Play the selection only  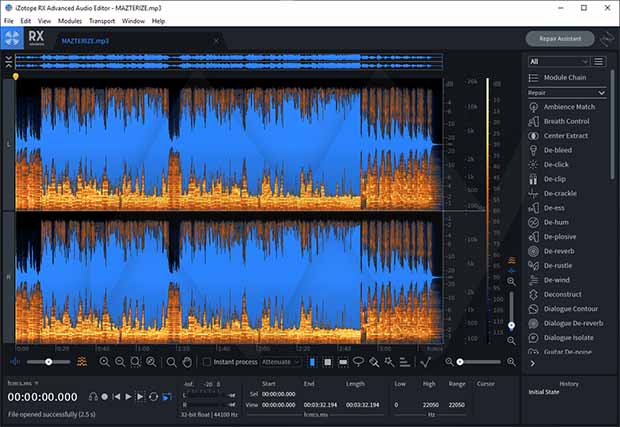140,397
